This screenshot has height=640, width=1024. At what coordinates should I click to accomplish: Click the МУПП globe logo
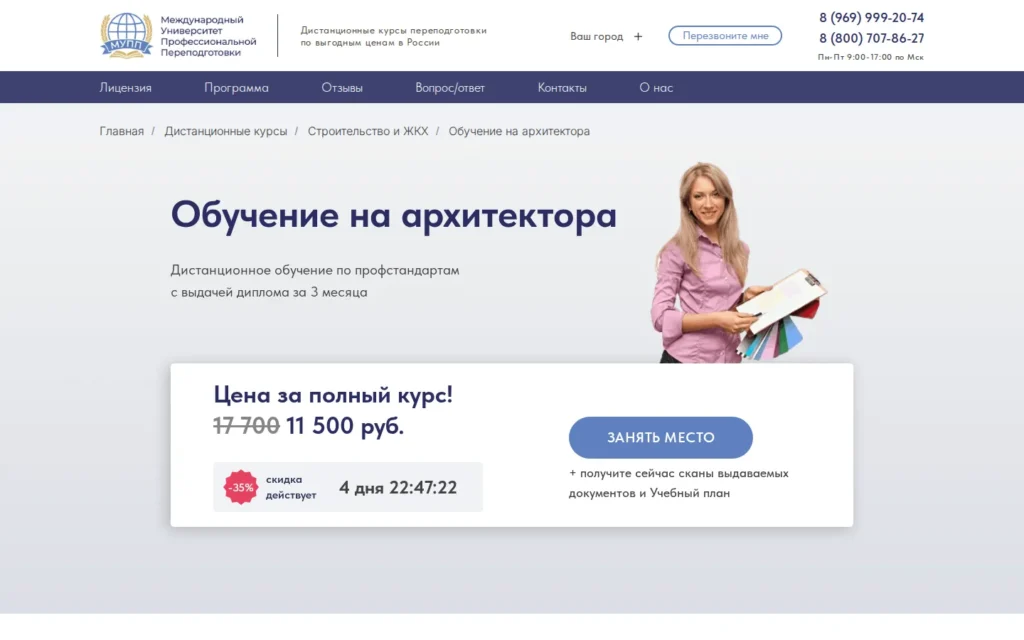point(126,35)
